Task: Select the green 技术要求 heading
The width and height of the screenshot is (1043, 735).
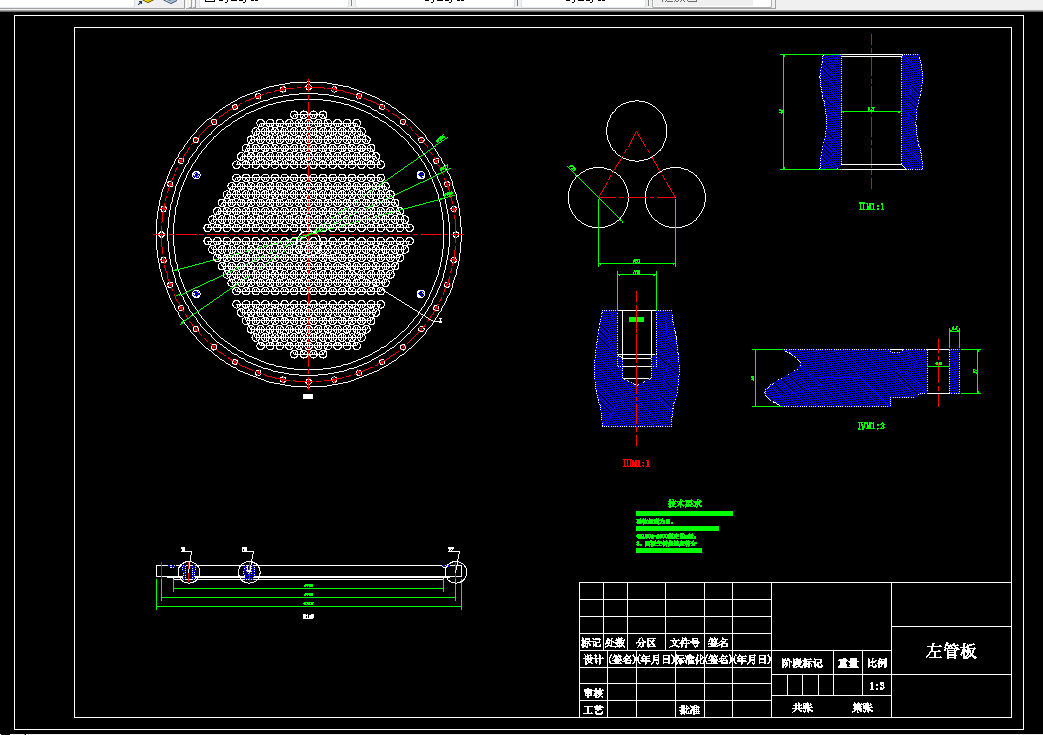Action: pos(684,504)
